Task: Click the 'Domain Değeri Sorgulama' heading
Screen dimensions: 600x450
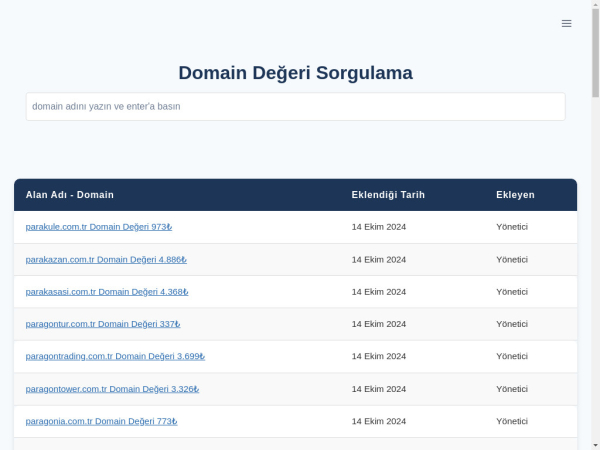Action: pyautogui.click(x=295, y=73)
